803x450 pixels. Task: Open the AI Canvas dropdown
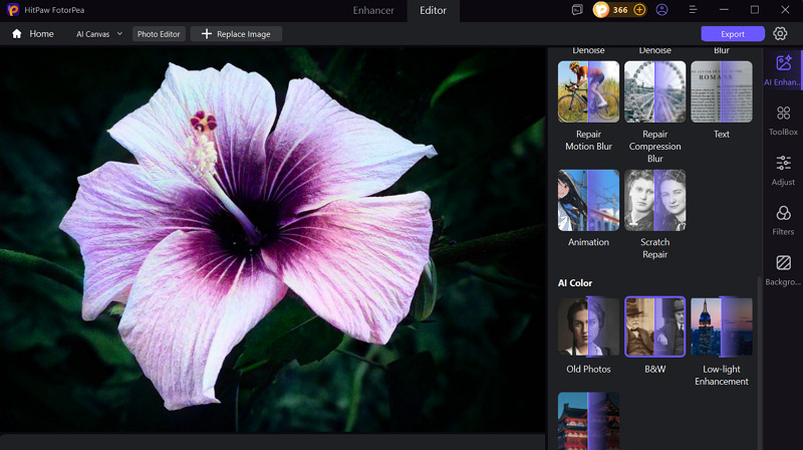99,34
